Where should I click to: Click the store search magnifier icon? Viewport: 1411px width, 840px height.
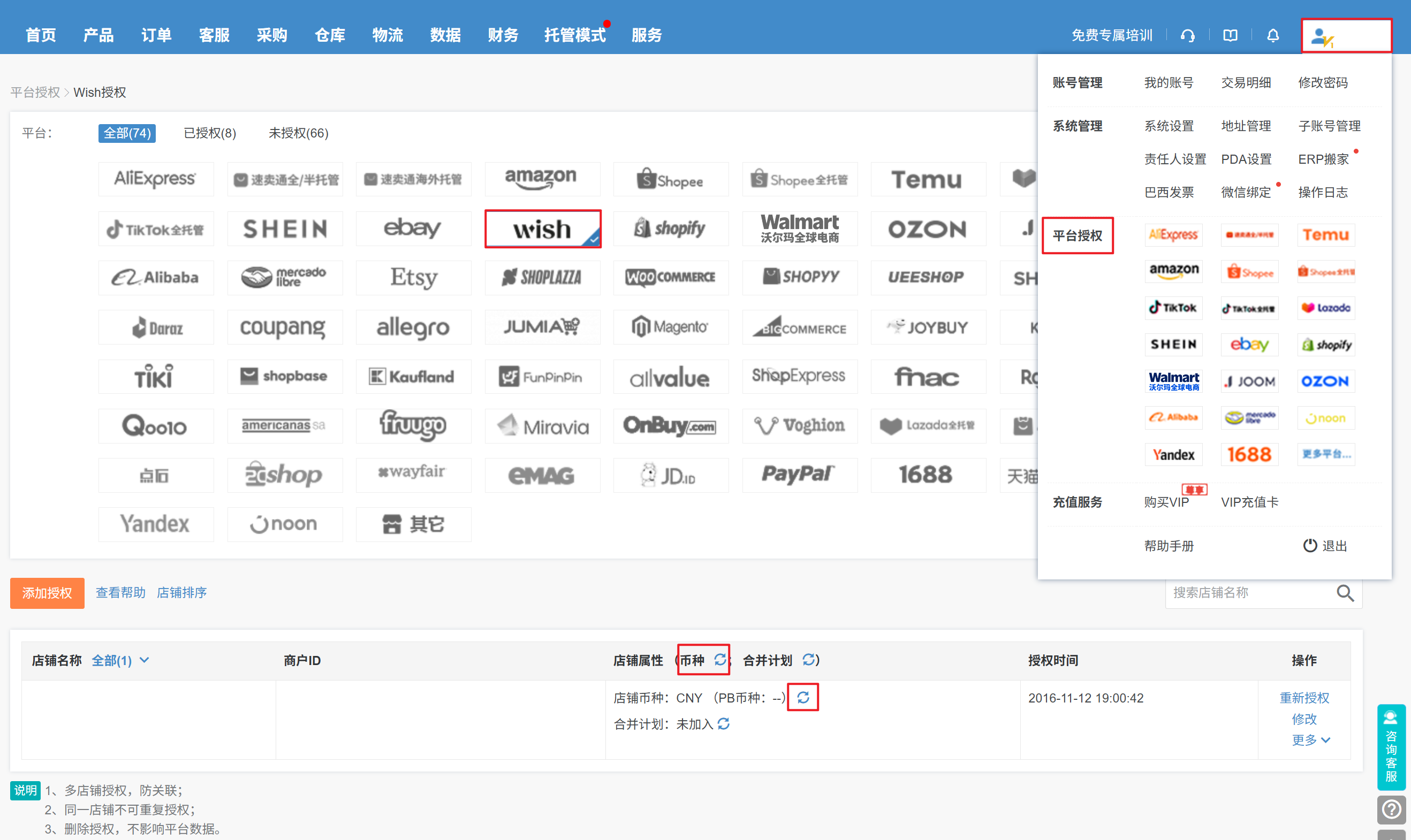[x=1345, y=593]
